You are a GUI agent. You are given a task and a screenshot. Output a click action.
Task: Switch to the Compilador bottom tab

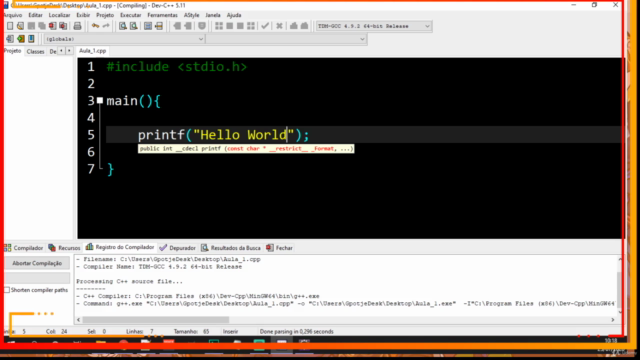point(24,248)
